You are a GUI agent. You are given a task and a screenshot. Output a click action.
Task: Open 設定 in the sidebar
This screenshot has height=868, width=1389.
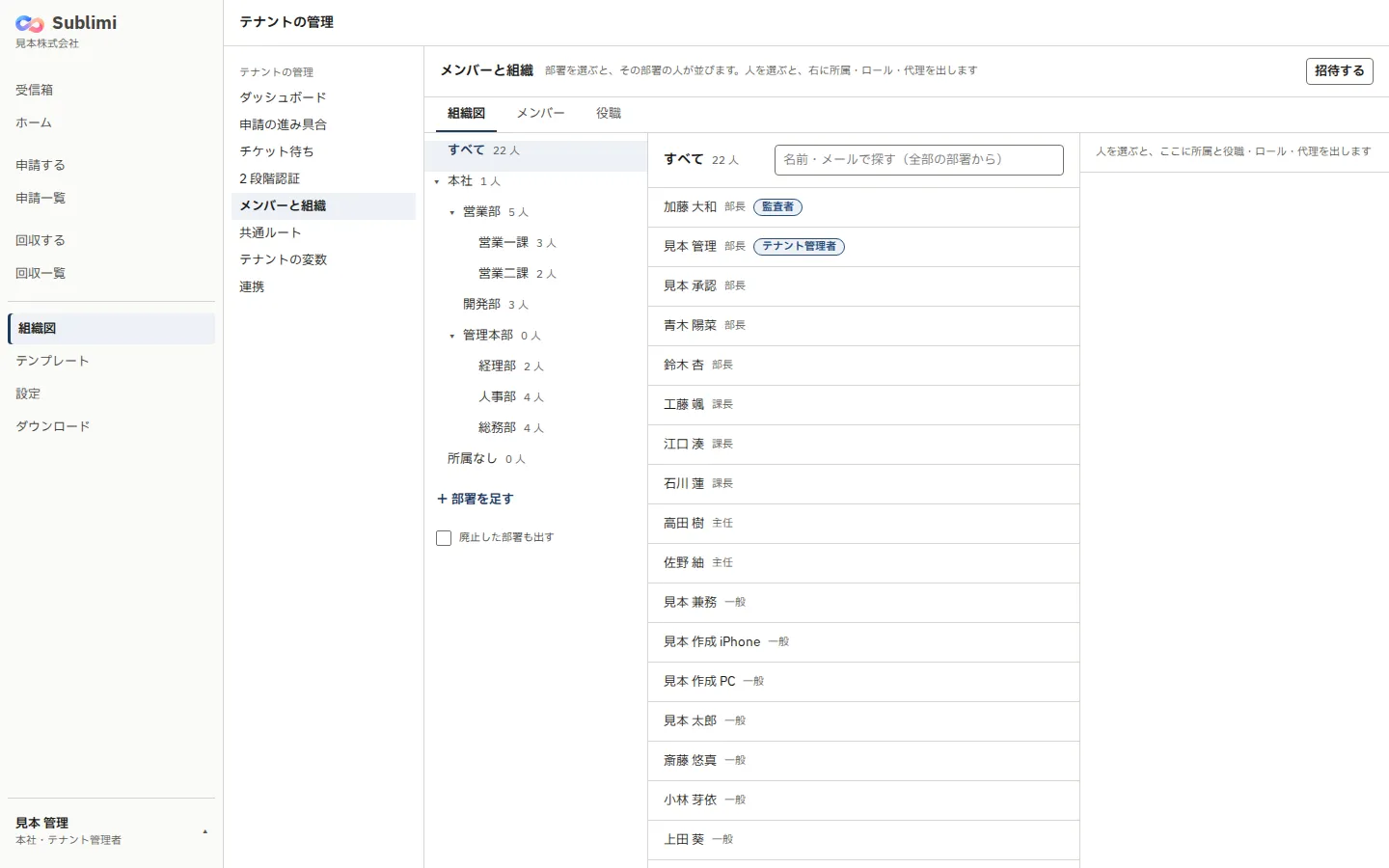(x=111, y=393)
